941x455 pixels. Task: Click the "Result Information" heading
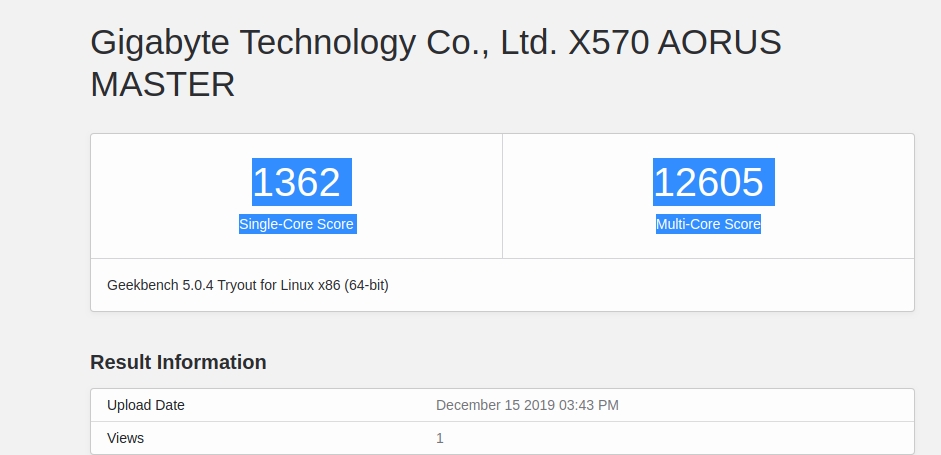pyautogui.click(x=178, y=362)
